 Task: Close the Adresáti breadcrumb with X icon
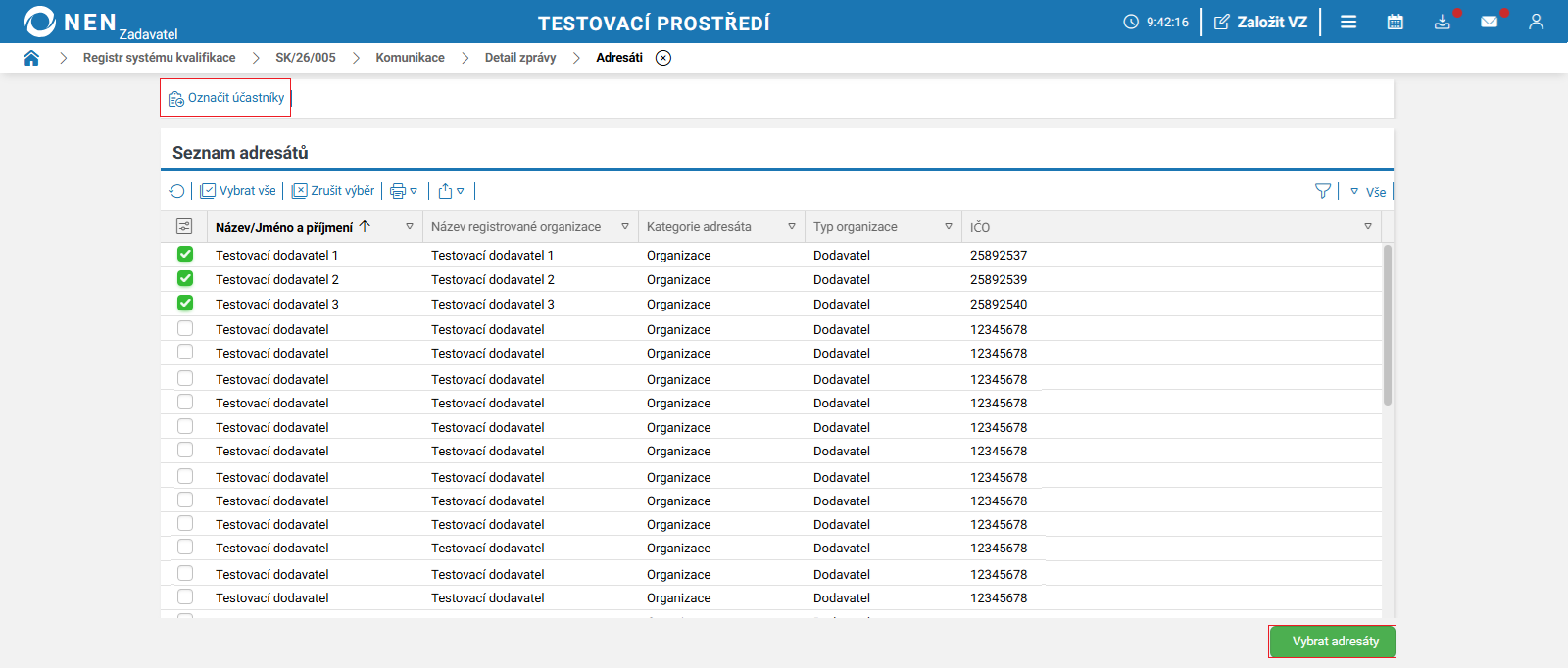pos(663,58)
